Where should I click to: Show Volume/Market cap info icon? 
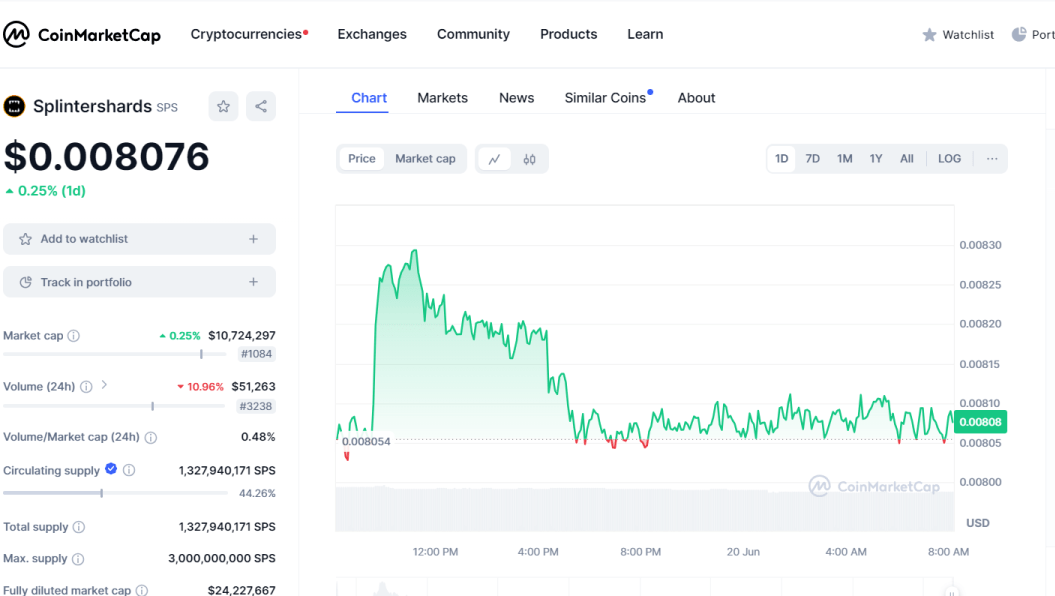151,437
